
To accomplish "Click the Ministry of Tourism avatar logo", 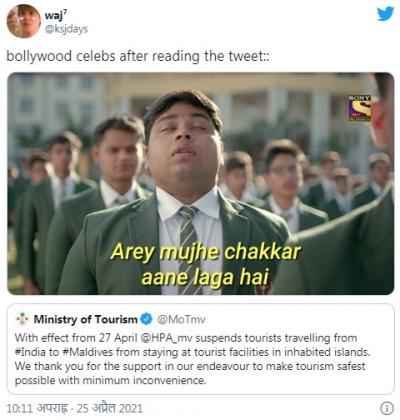I will point(23,319).
